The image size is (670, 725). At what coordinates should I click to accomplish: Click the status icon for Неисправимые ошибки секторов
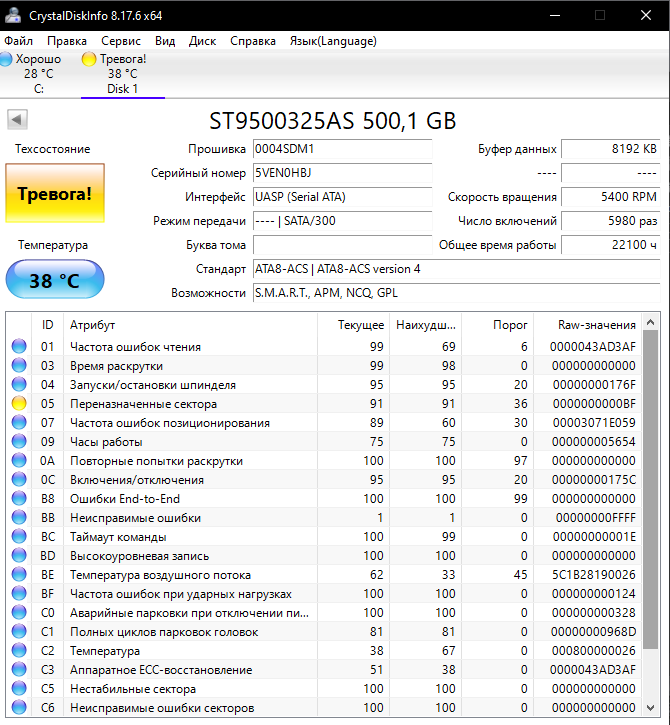point(19,707)
